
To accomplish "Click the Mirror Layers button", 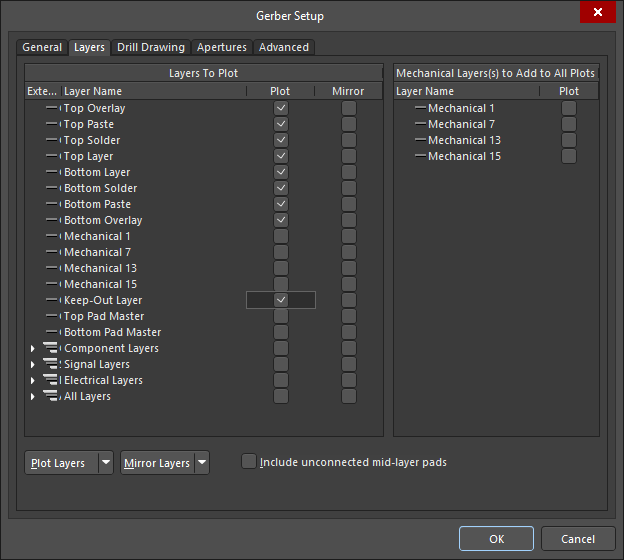I will tap(158, 463).
